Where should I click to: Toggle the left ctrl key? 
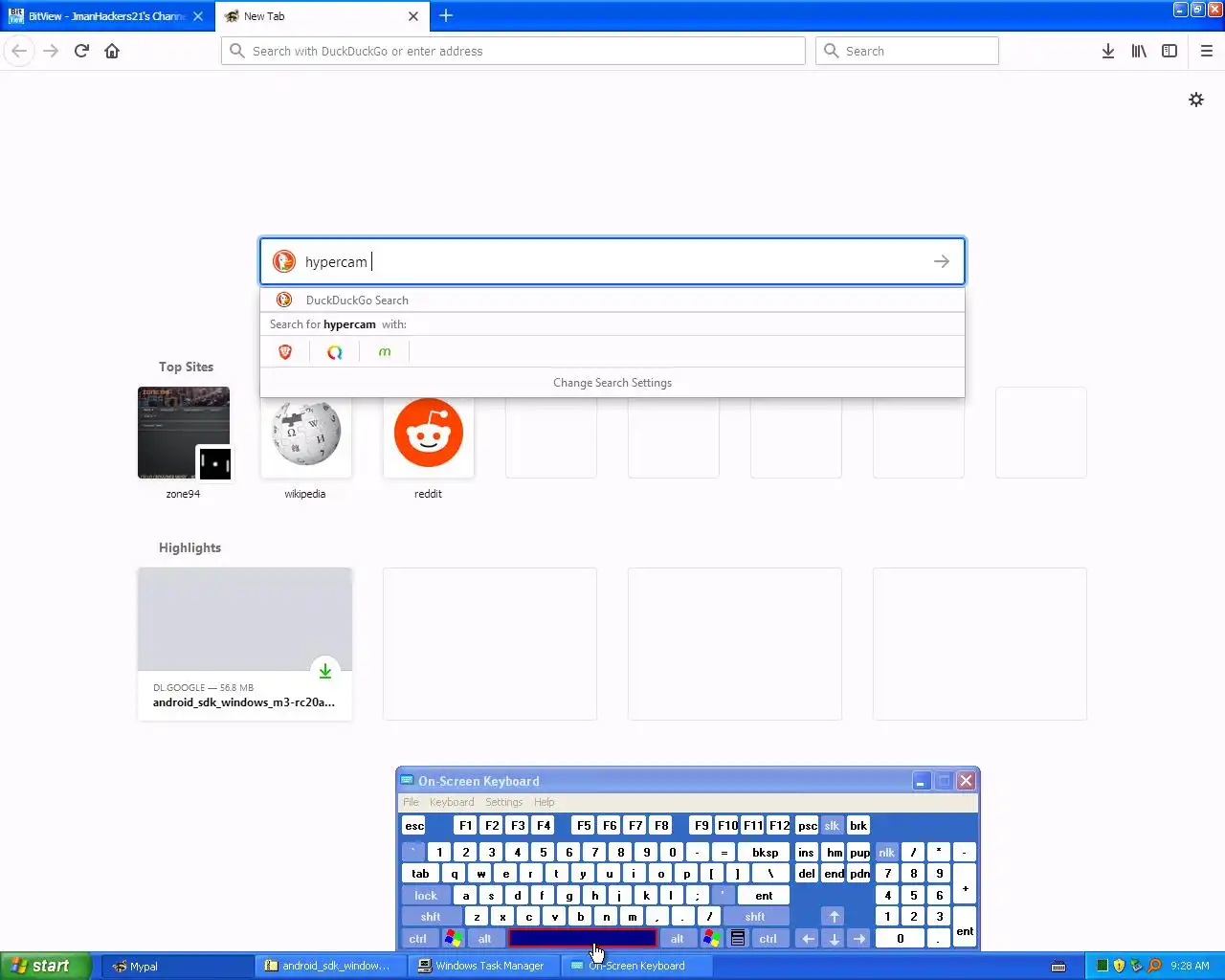click(418, 939)
